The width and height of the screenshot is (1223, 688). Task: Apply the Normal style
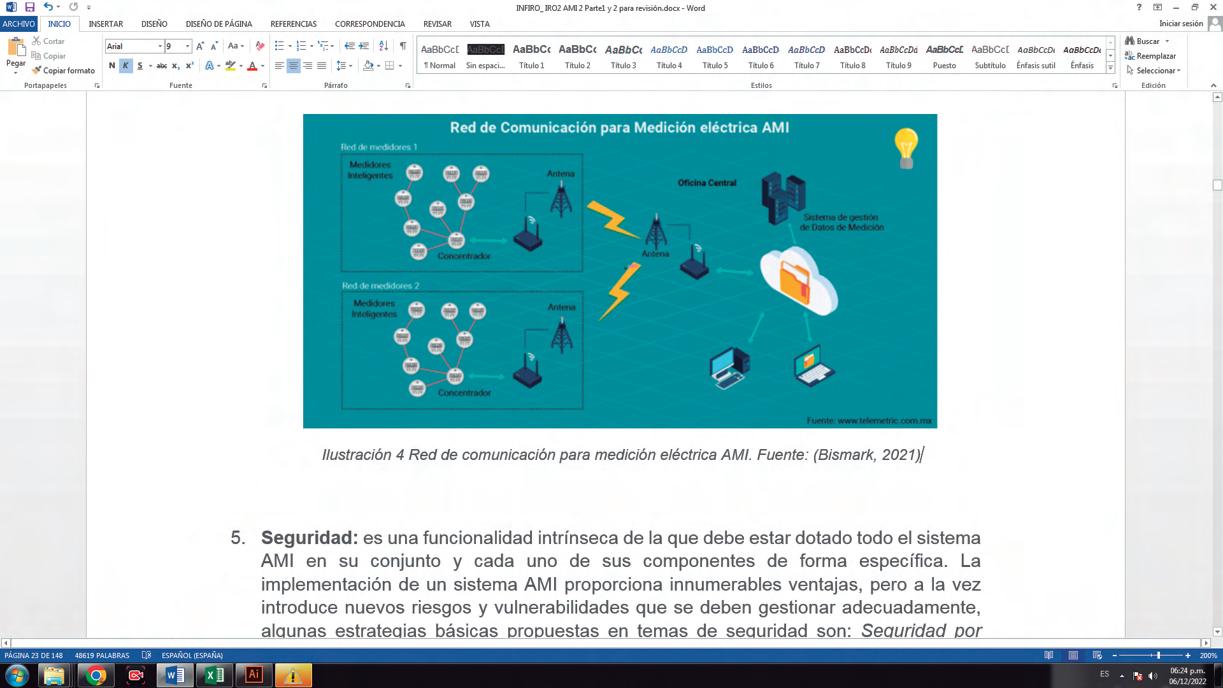(x=440, y=56)
